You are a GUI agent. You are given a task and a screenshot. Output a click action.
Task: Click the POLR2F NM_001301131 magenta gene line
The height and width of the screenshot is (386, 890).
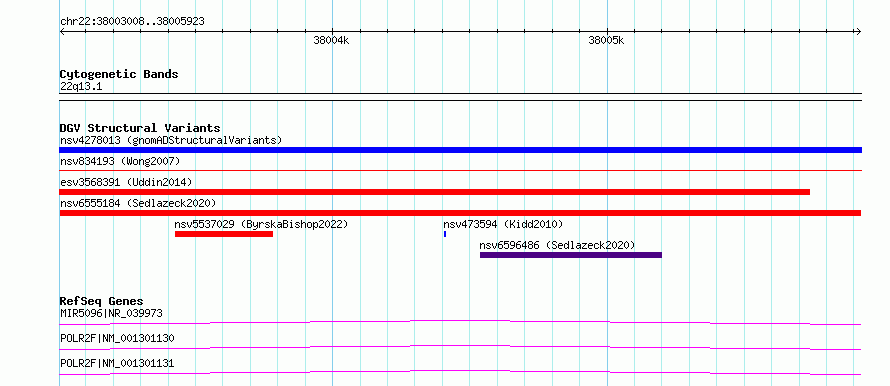[460, 372]
